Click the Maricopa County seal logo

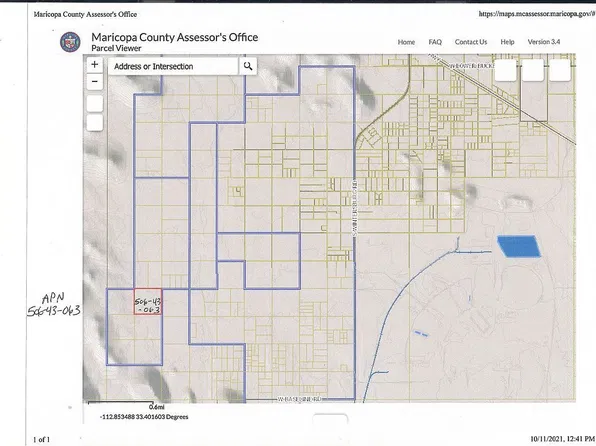click(70, 42)
